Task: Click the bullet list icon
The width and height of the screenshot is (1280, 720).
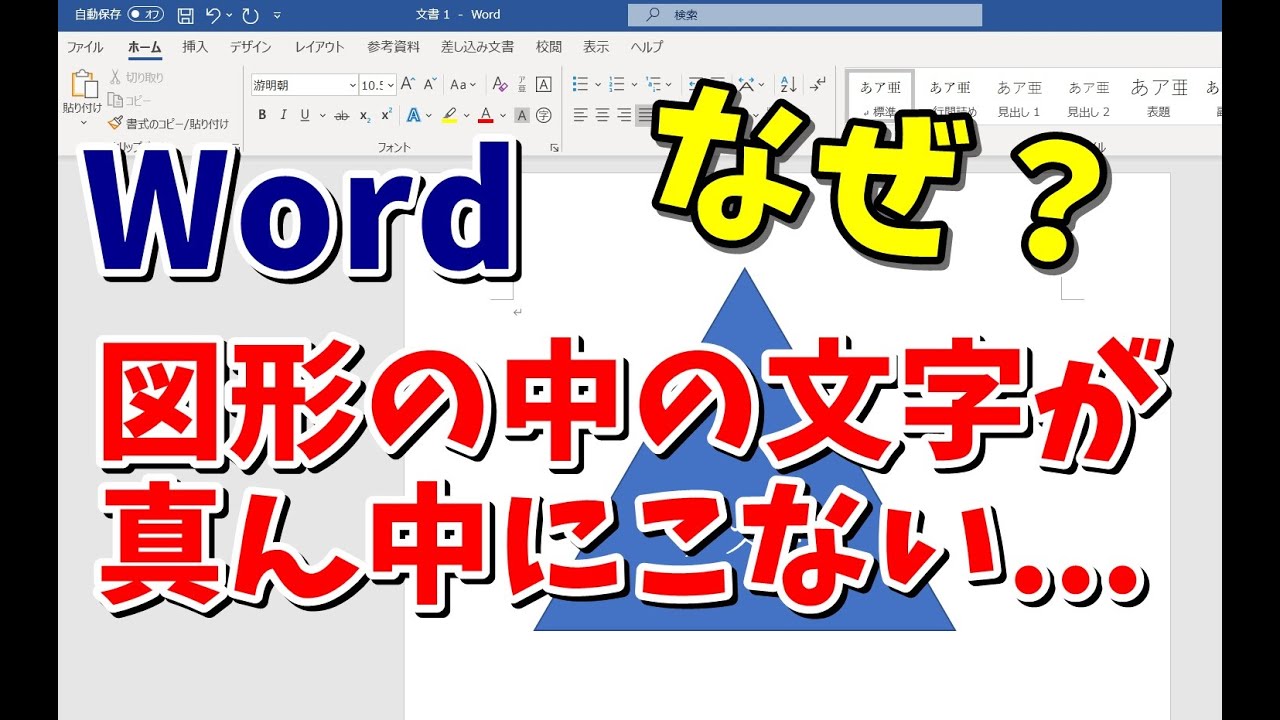Action: coord(580,85)
